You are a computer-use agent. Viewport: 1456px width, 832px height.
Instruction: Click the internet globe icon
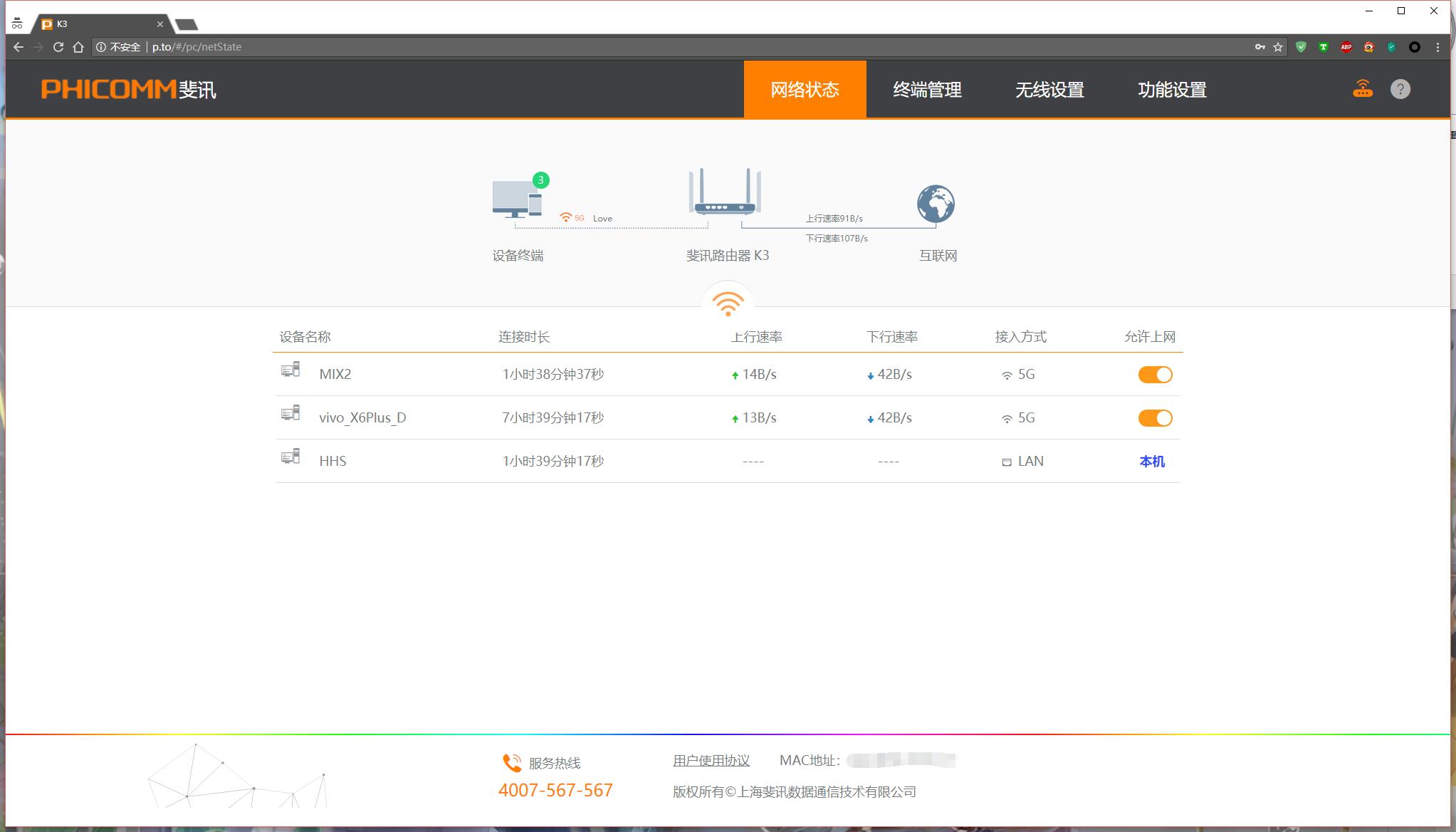coord(936,204)
